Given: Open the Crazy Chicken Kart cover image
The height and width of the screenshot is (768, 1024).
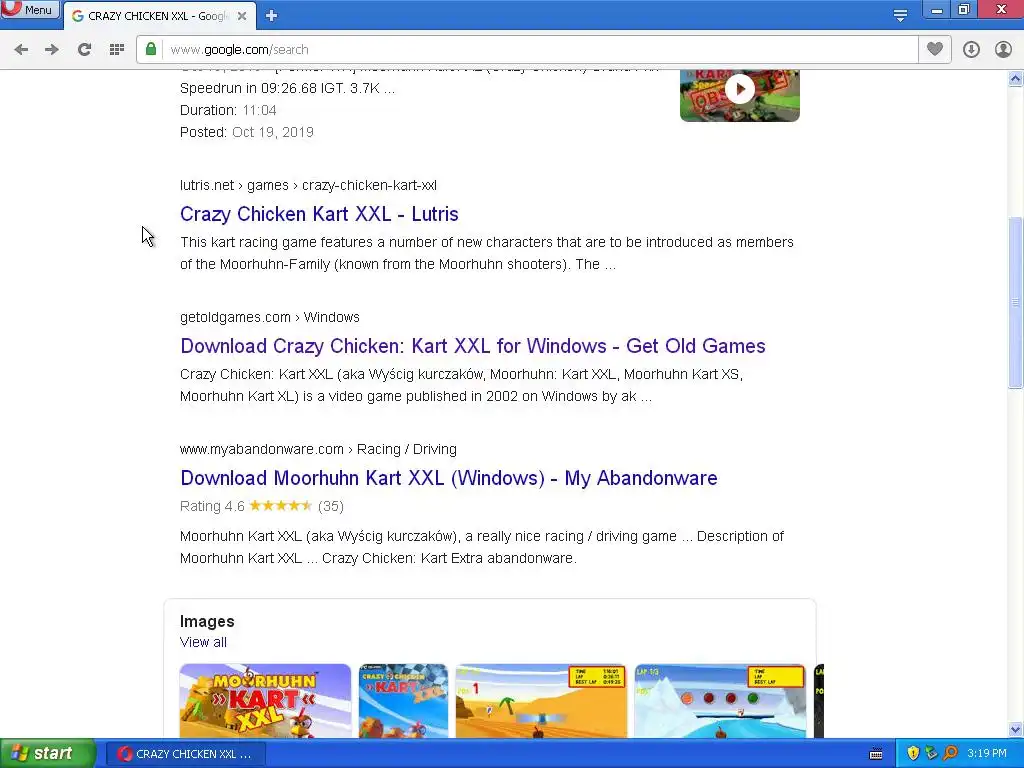Looking at the screenshot, I should (x=404, y=701).
